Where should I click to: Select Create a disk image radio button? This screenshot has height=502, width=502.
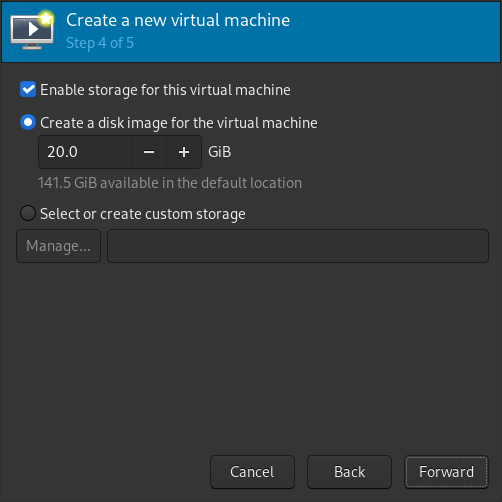click(x=28, y=122)
